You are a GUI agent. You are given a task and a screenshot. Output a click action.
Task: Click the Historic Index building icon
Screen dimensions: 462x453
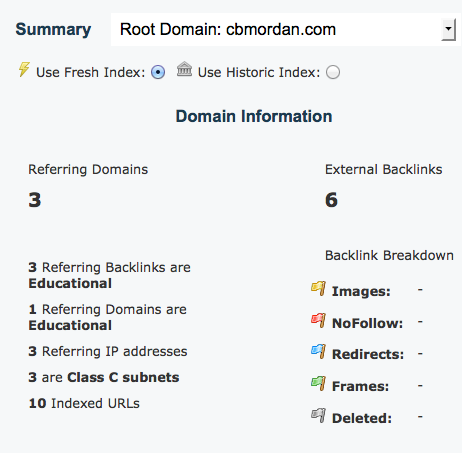click(x=184, y=69)
